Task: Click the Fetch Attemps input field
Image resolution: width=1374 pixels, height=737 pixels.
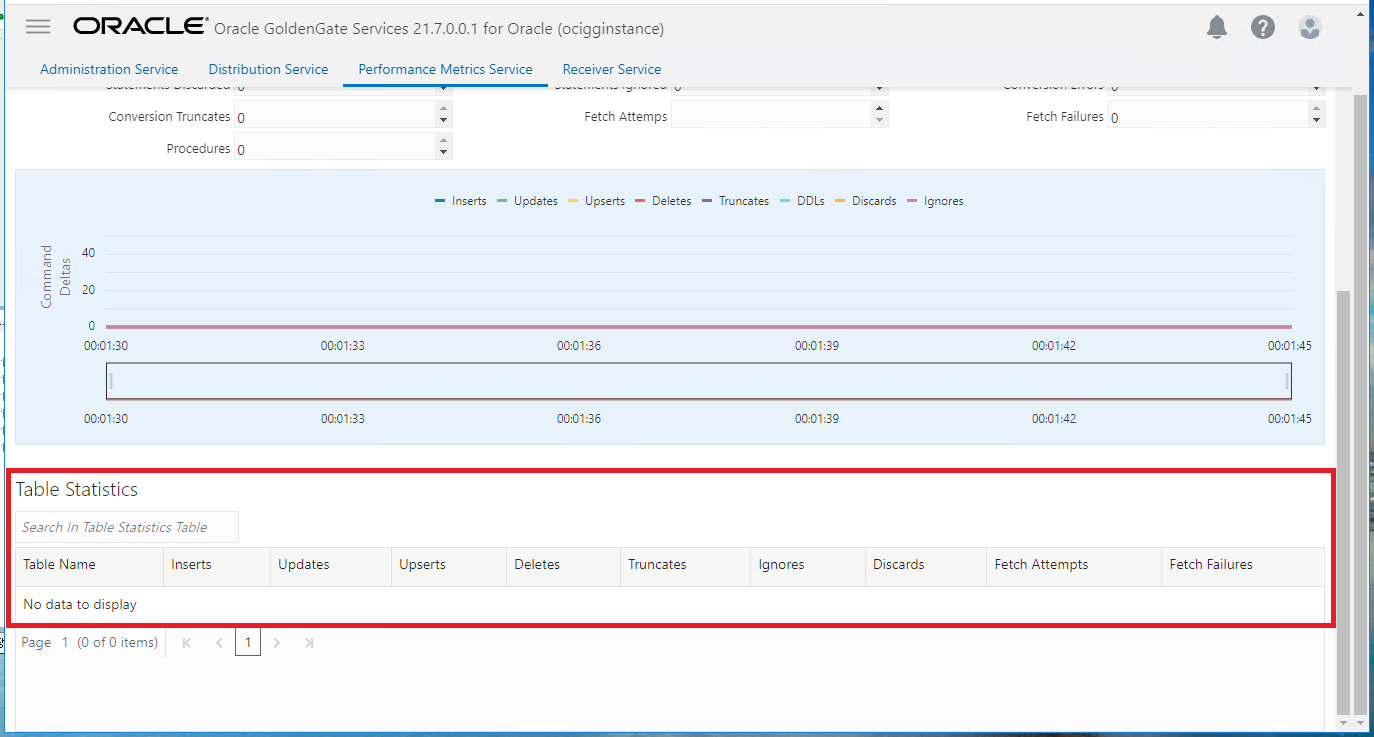Action: (x=771, y=115)
